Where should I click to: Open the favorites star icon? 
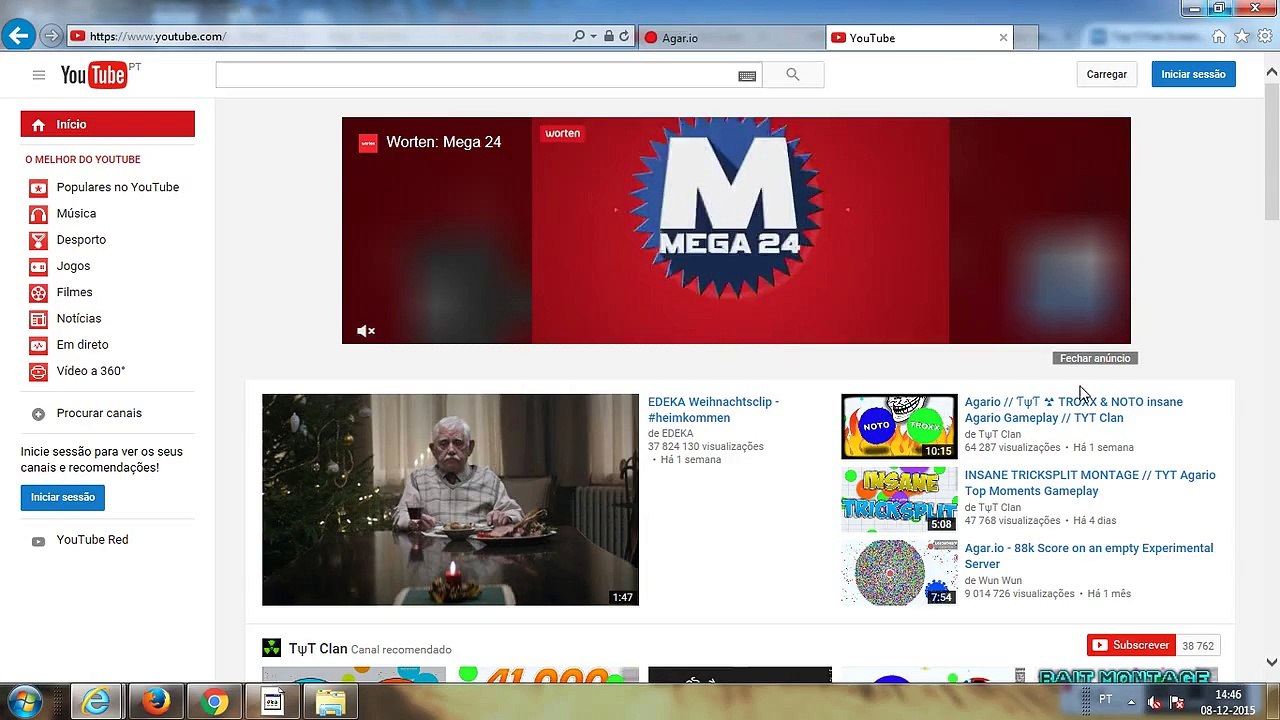point(1242,37)
